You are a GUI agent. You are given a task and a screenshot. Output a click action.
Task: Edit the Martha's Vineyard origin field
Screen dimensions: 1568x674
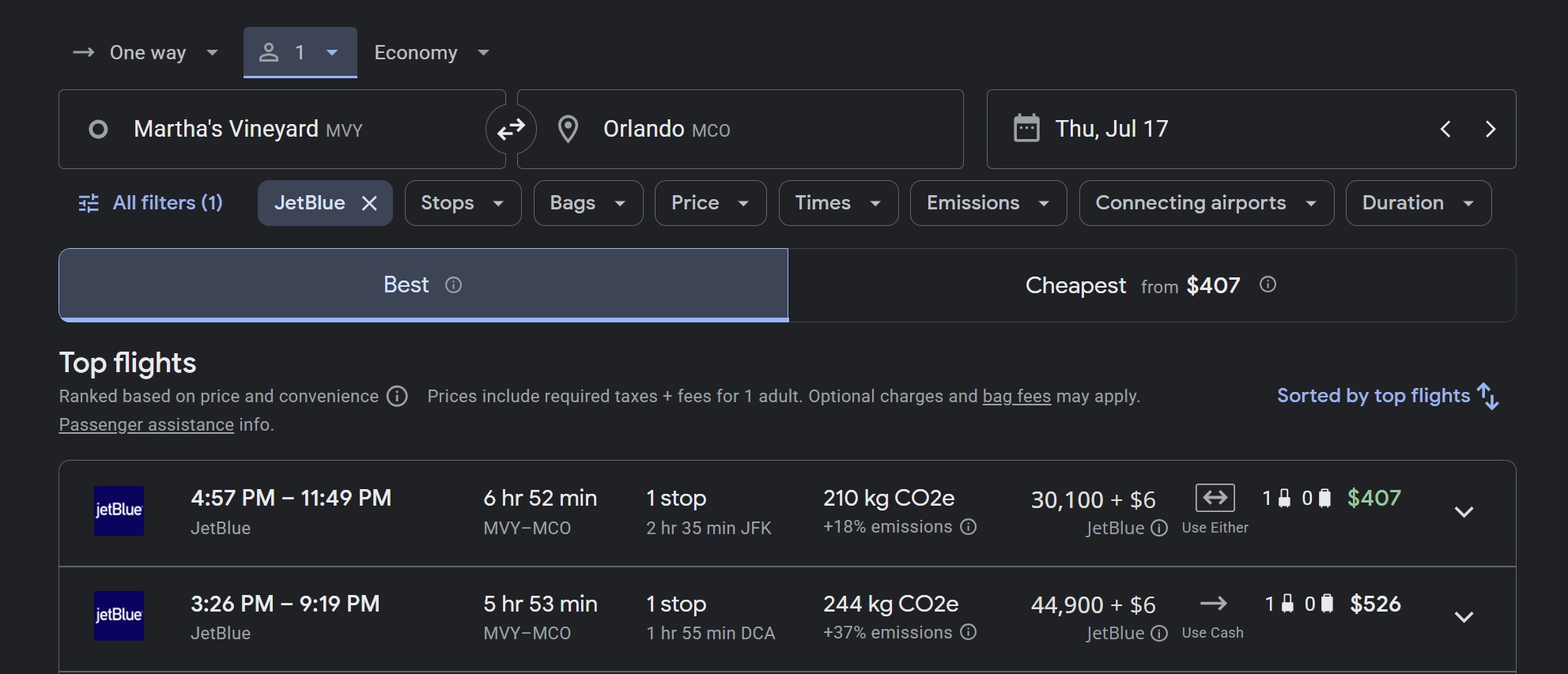pos(282,129)
